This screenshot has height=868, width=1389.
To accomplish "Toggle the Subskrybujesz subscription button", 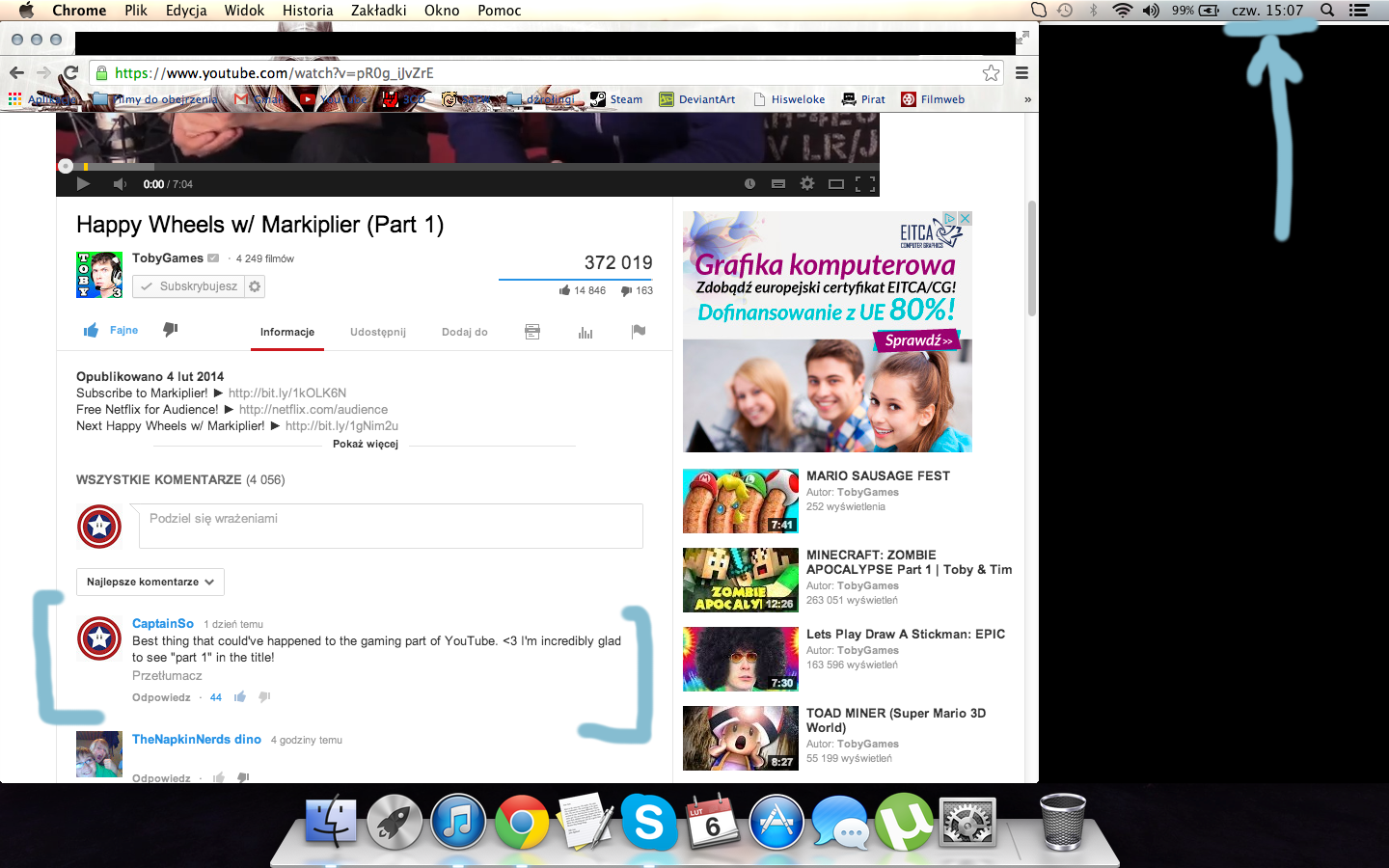I will (188, 286).
